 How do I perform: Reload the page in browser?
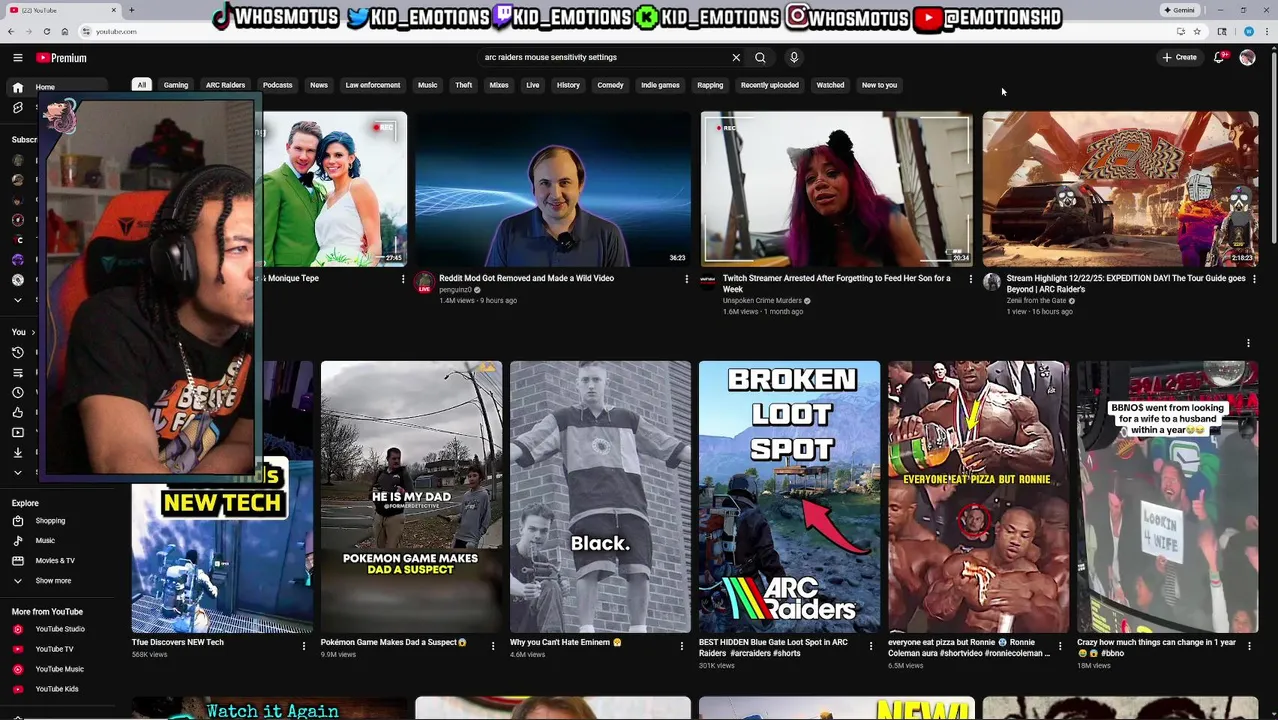point(47,32)
